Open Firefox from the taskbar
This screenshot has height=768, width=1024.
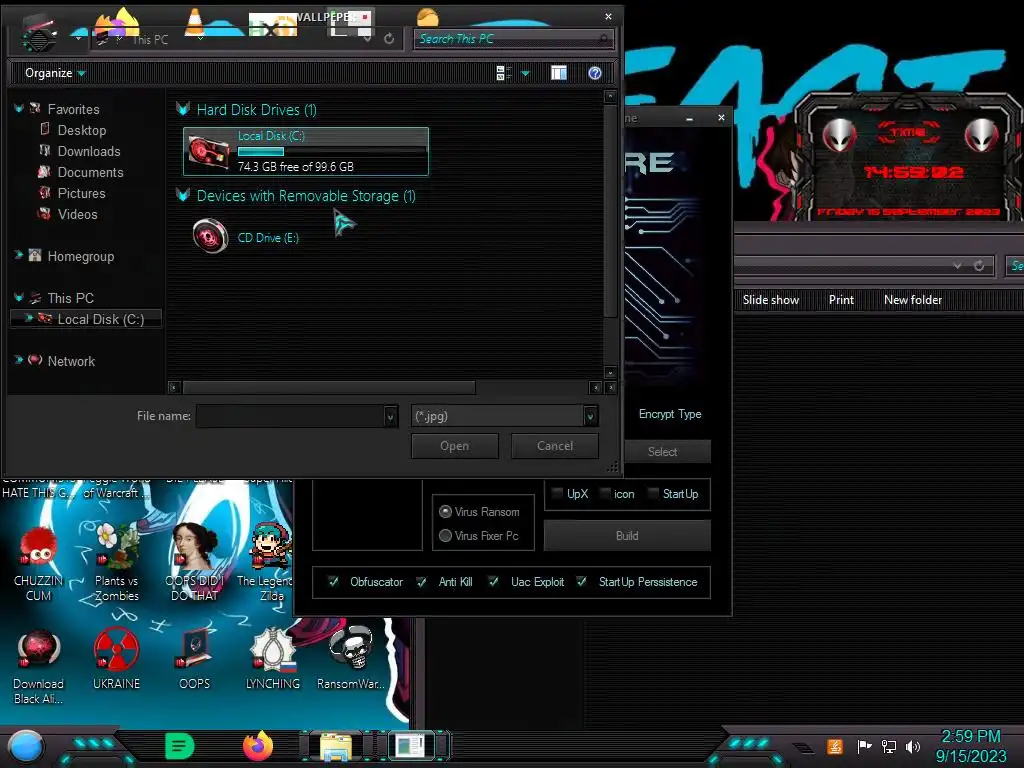coord(258,746)
